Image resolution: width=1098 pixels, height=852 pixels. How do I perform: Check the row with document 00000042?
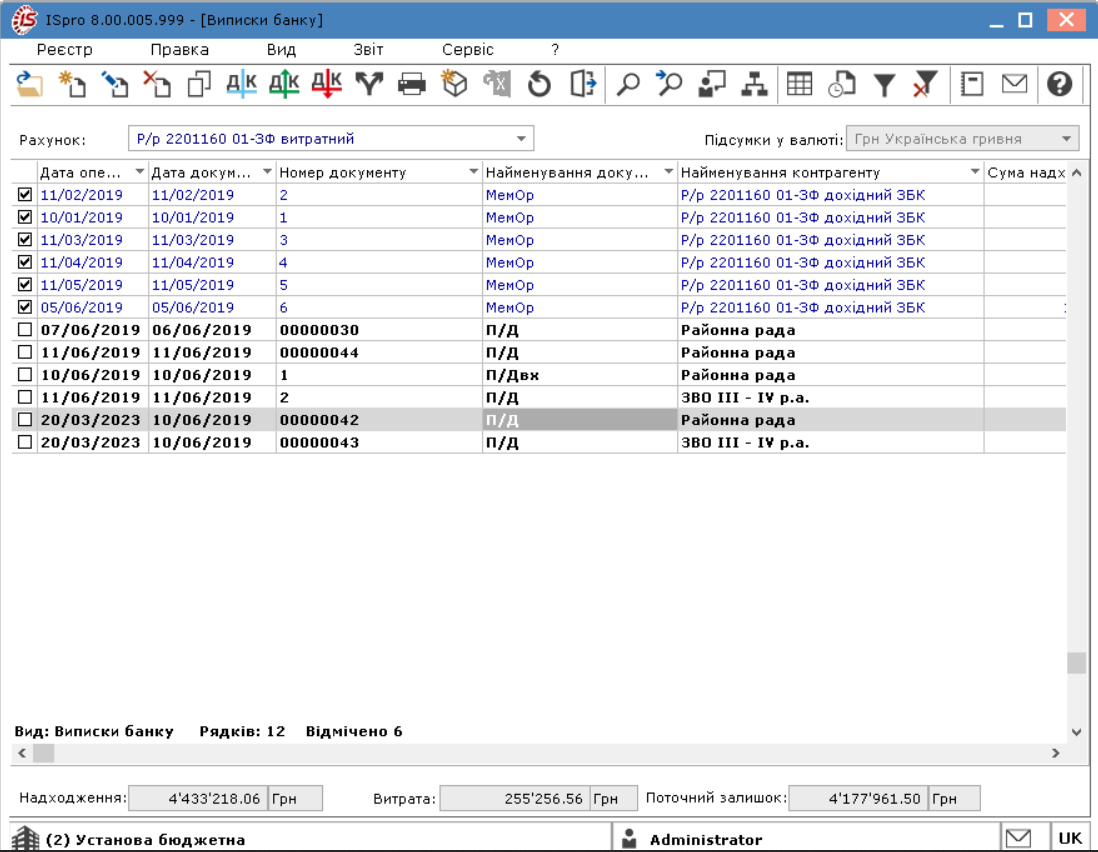(25, 419)
